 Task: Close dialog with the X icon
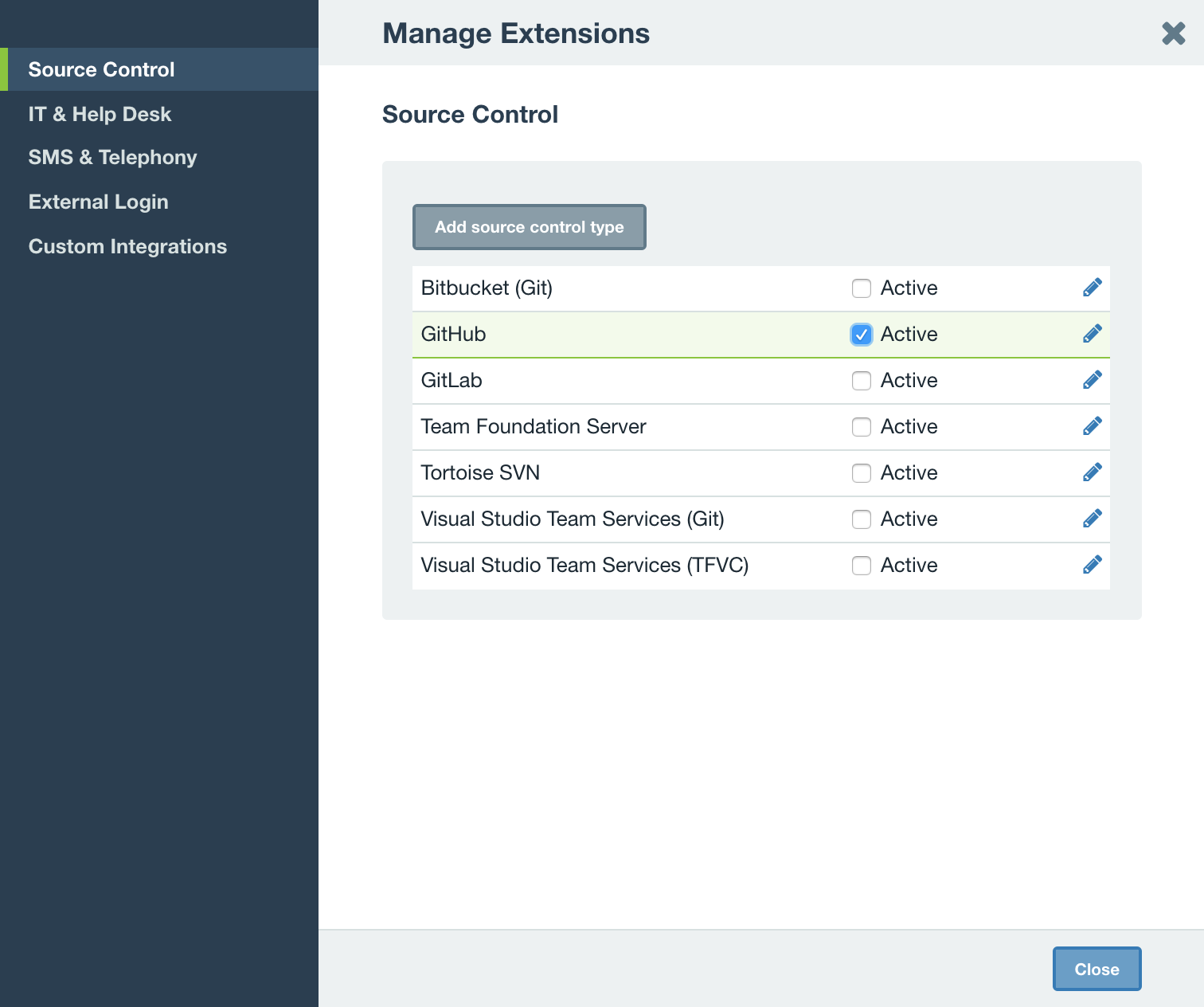coord(1173,33)
